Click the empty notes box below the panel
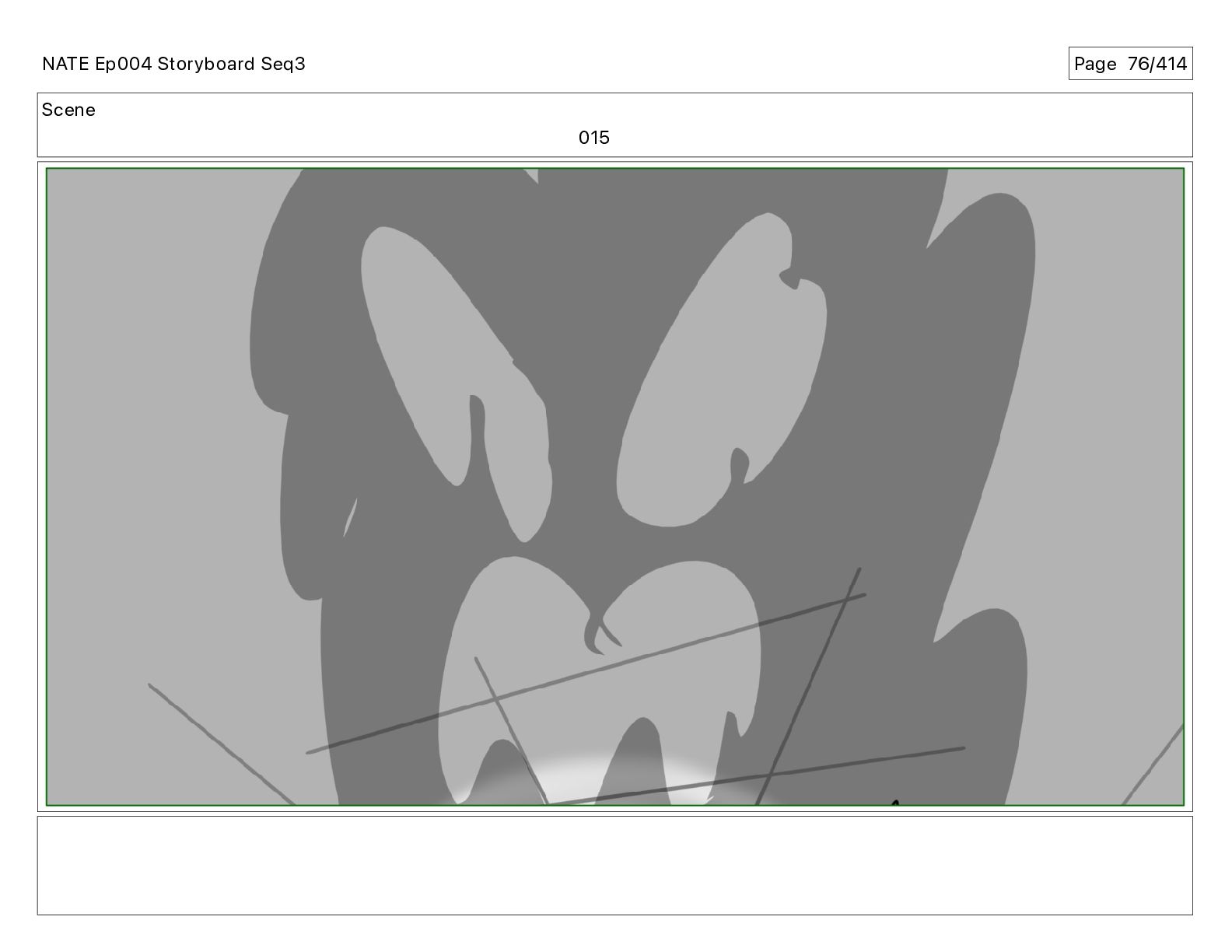The width and height of the screenshot is (1232, 952). pos(615,865)
